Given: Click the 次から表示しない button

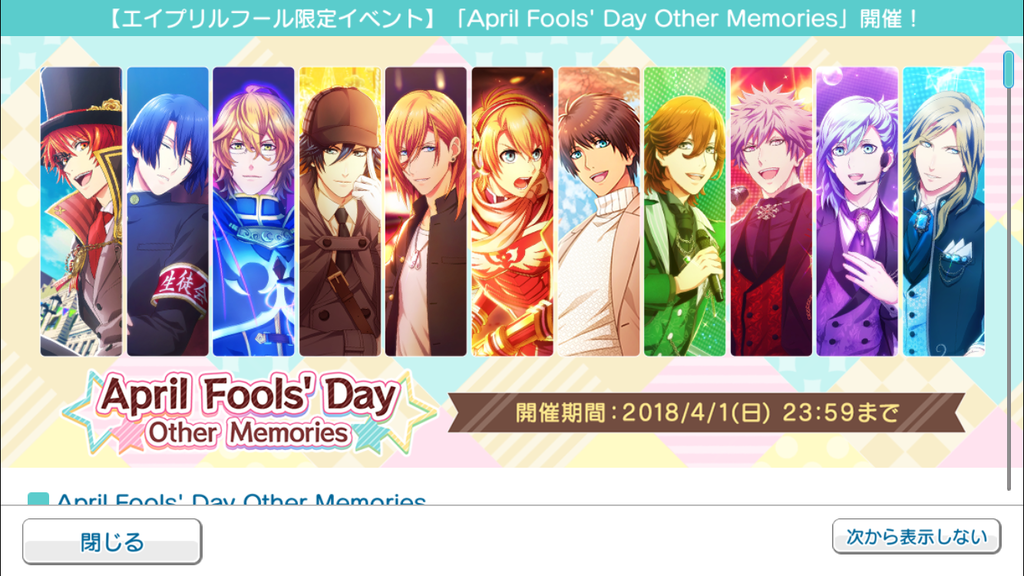Looking at the screenshot, I should click(x=916, y=537).
